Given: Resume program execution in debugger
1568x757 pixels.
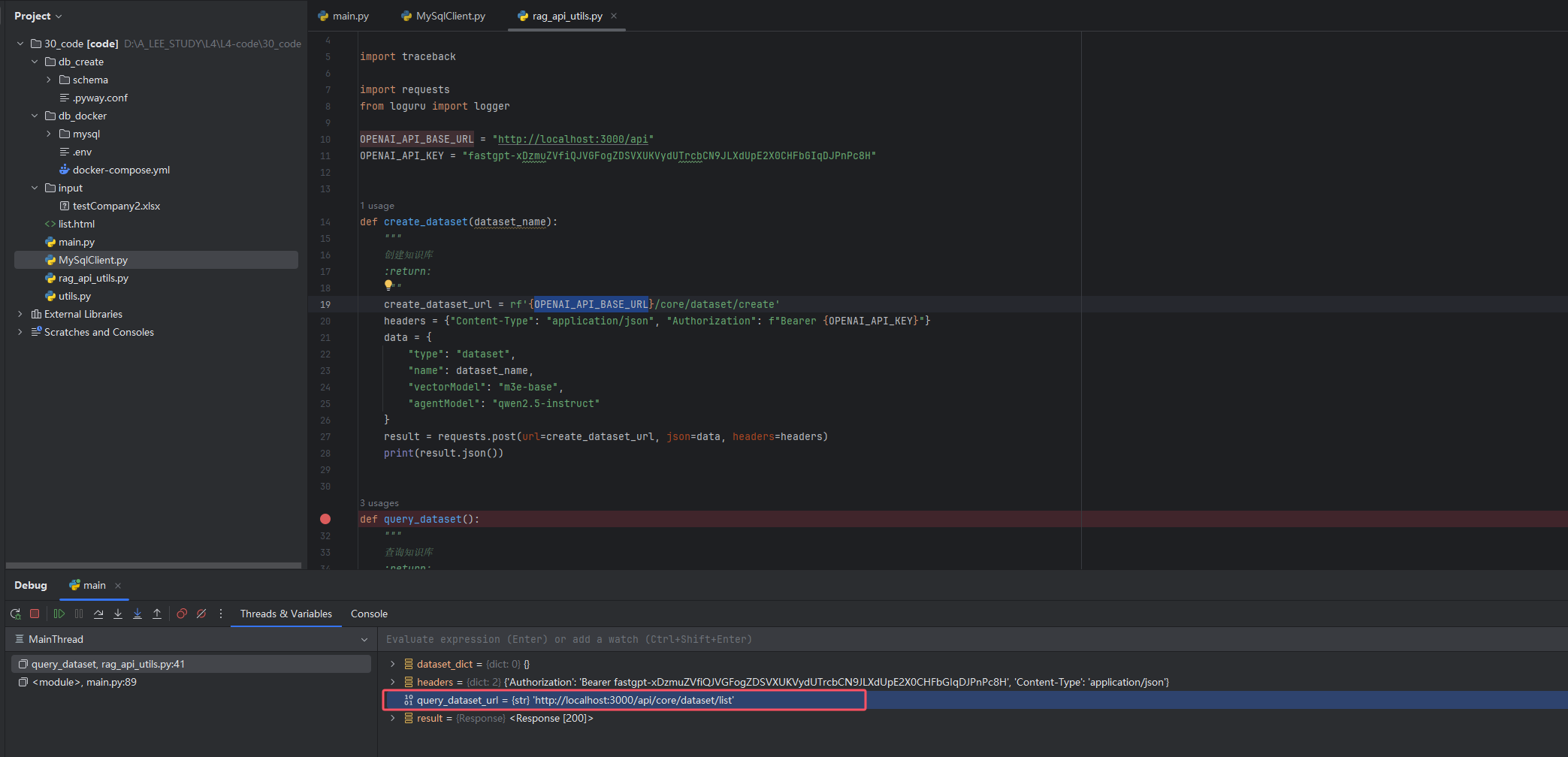Looking at the screenshot, I should (x=59, y=614).
